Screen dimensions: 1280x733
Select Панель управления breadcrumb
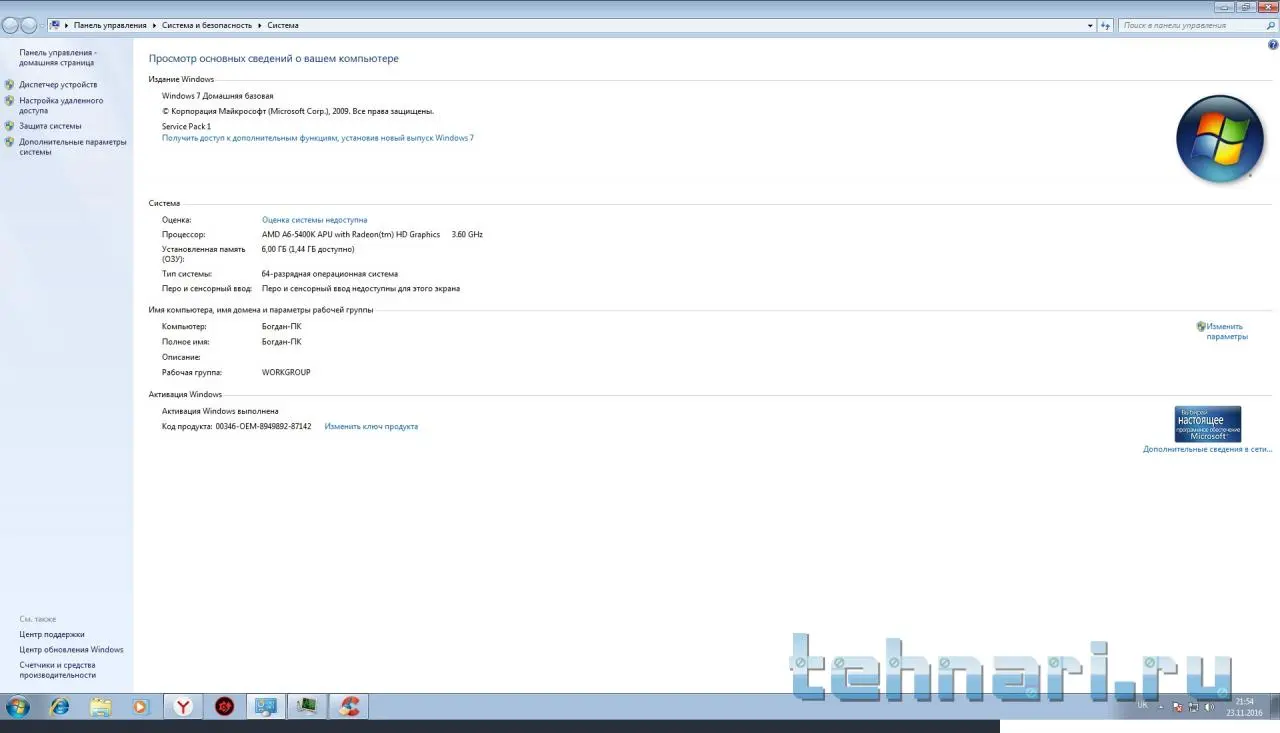110,25
